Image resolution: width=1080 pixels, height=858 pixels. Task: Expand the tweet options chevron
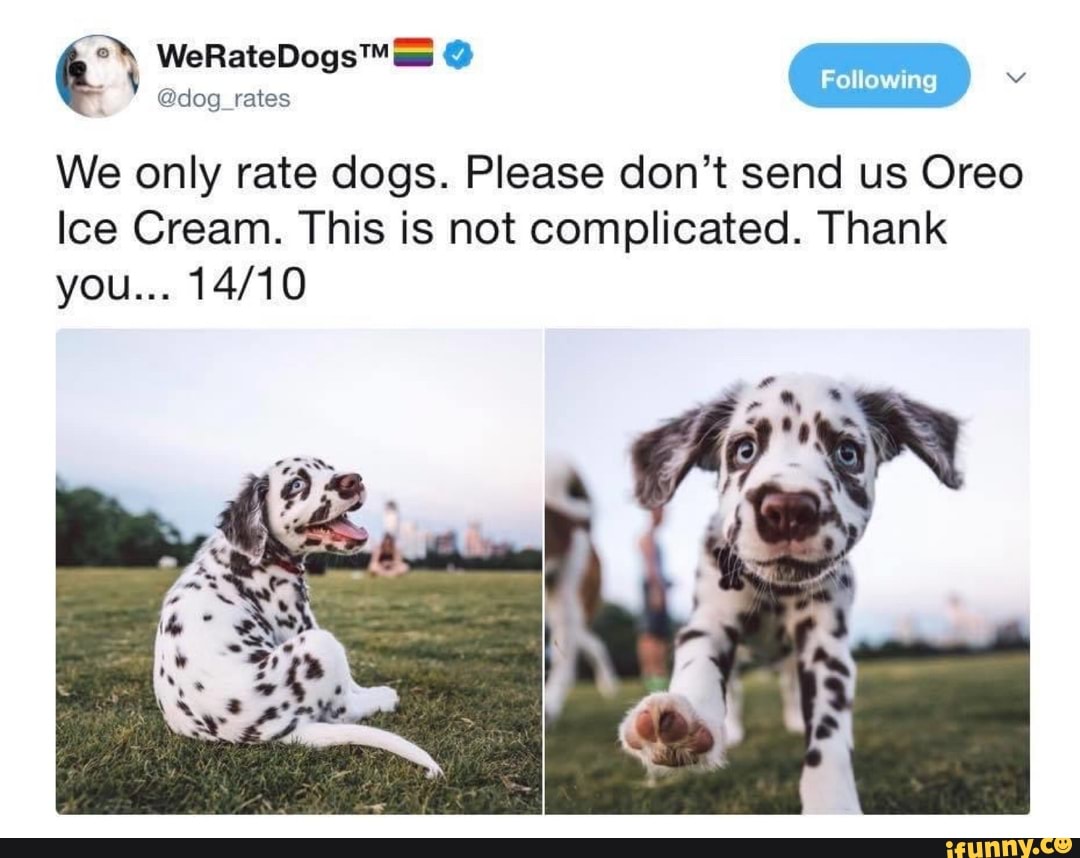point(1016,77)
